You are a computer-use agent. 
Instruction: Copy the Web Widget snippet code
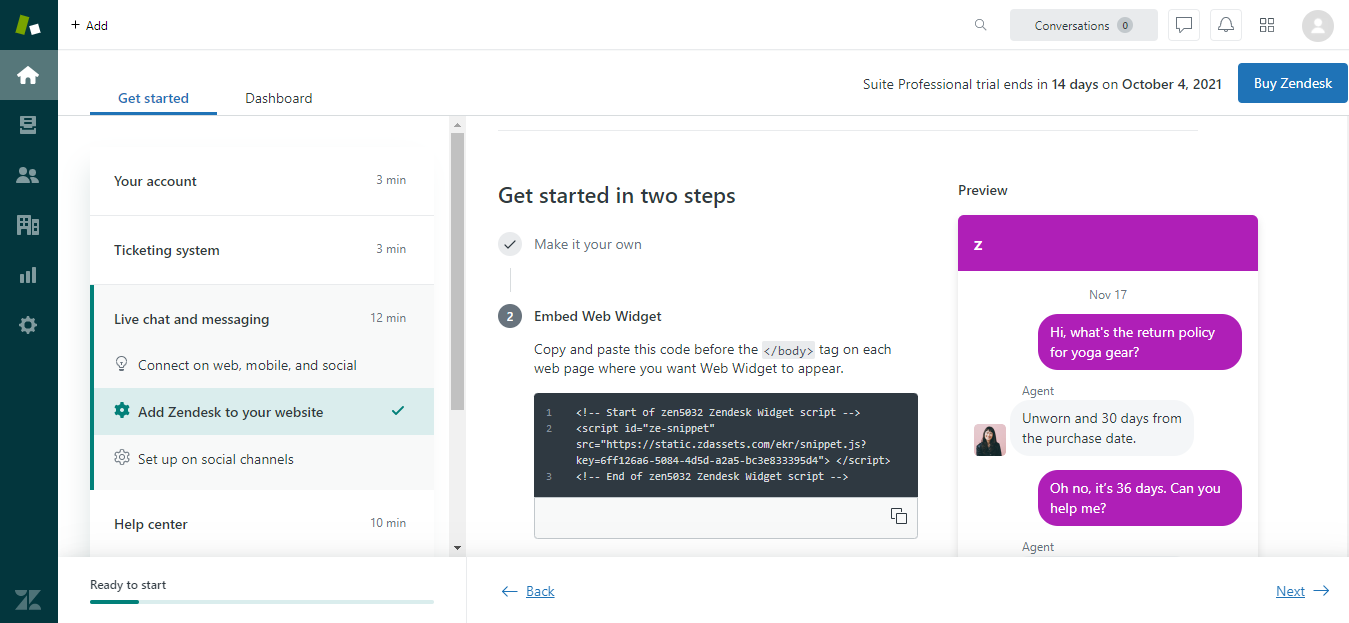tap(898, 516)
